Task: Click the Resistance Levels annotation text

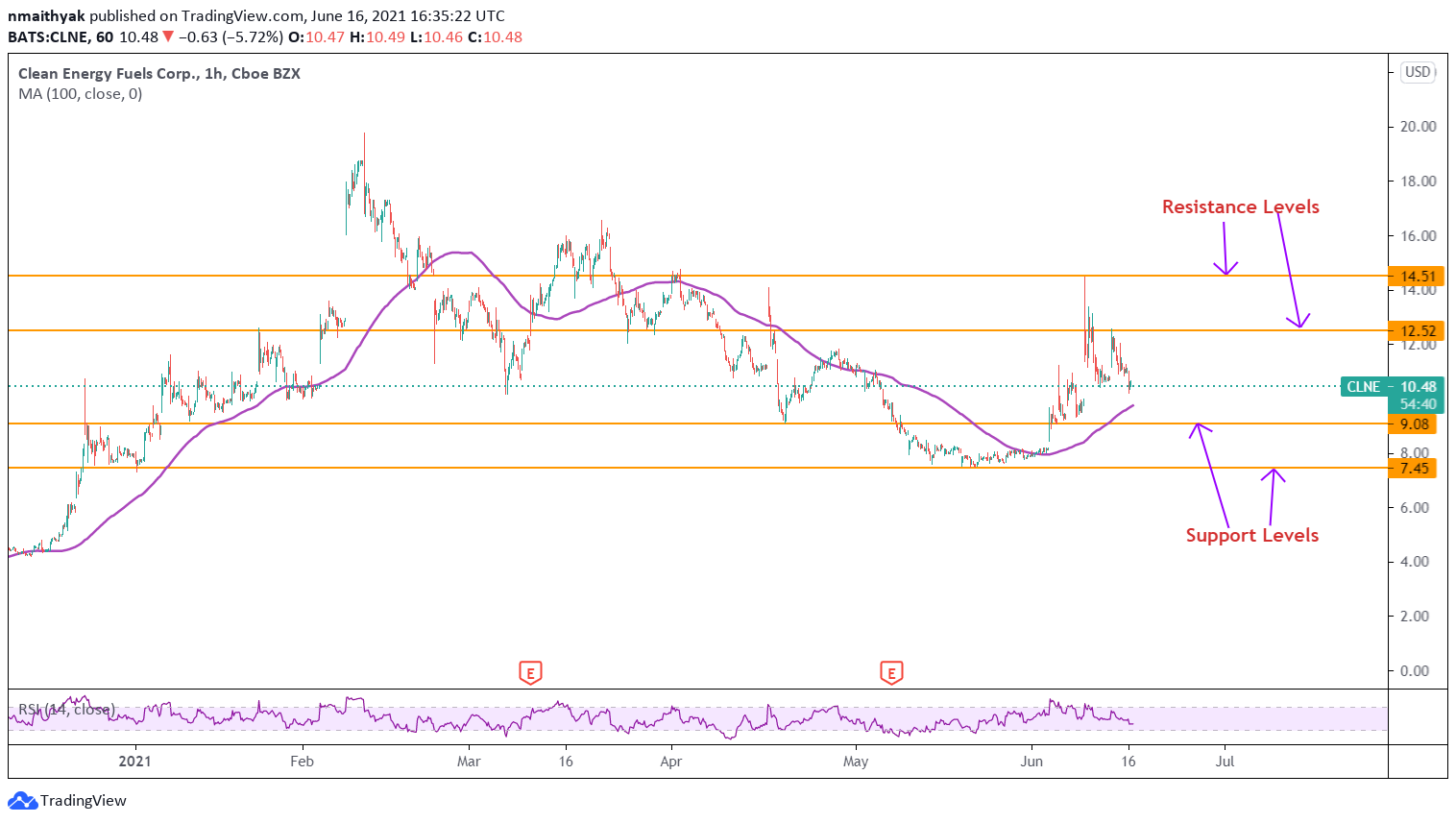Action: [1241, 206]
